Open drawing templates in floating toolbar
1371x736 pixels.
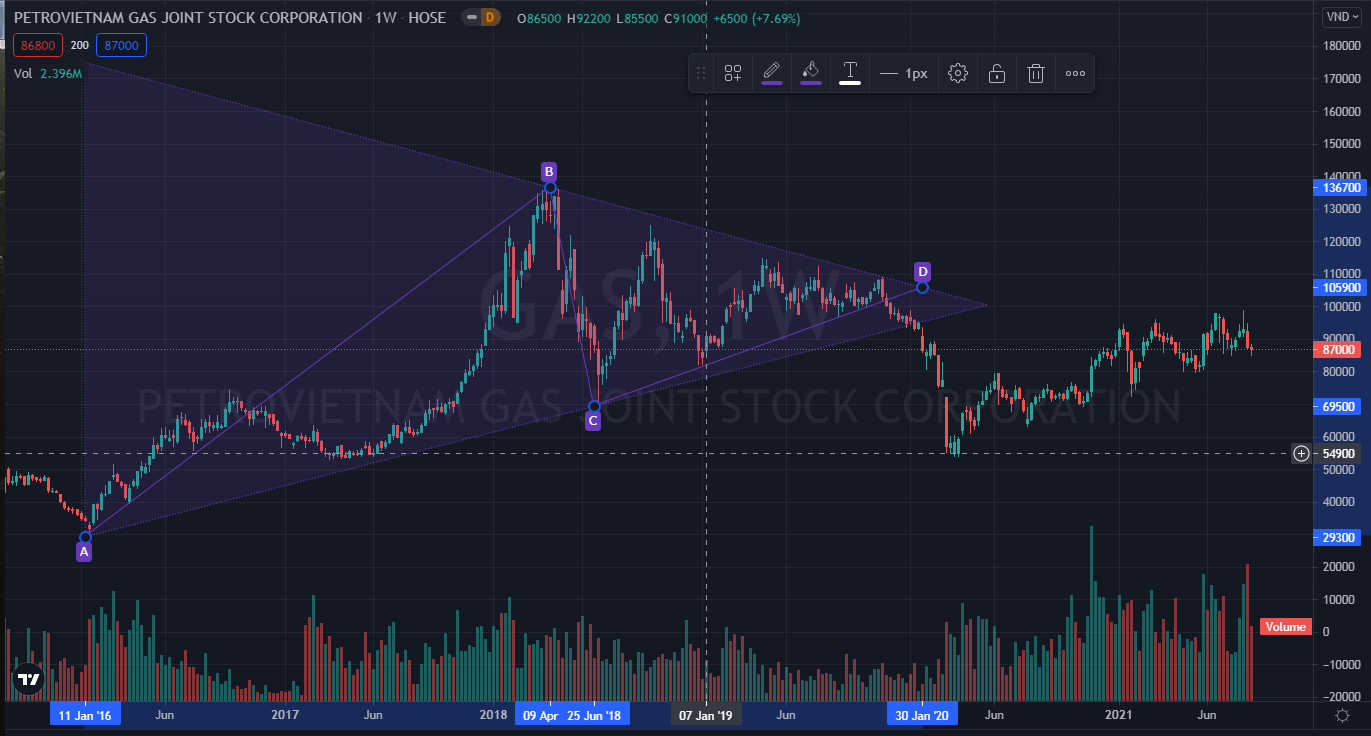pos(733,73)
